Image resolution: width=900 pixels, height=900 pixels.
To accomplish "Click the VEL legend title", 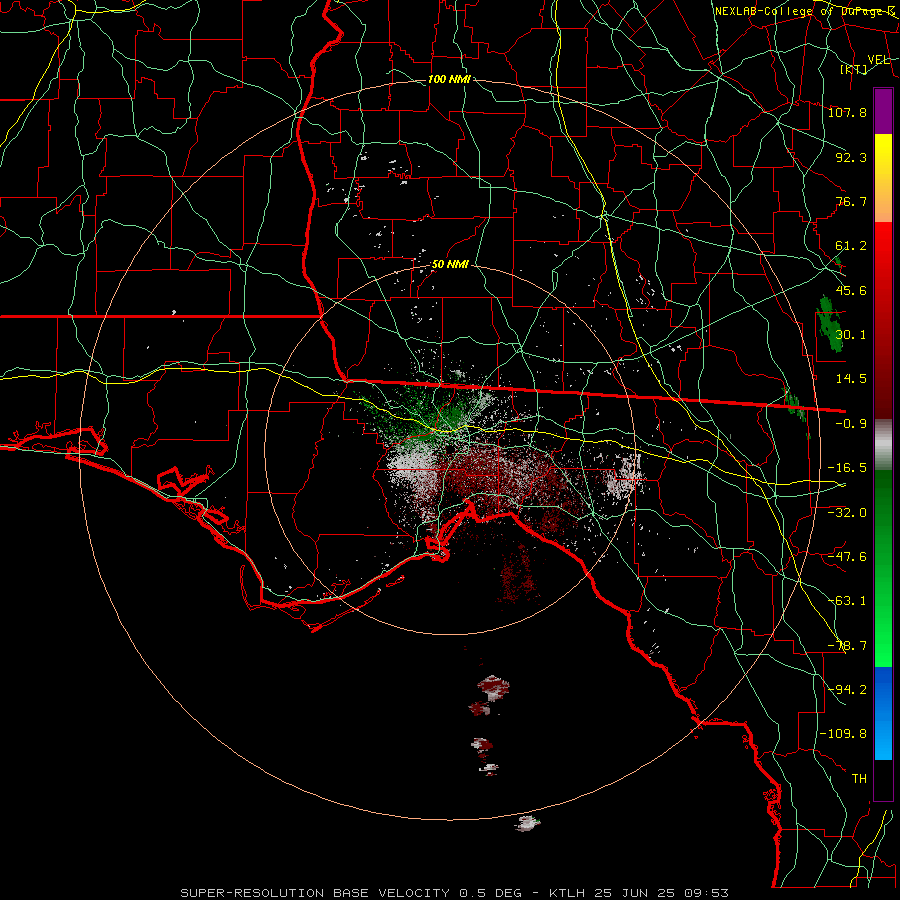I will tap(878, 60).
